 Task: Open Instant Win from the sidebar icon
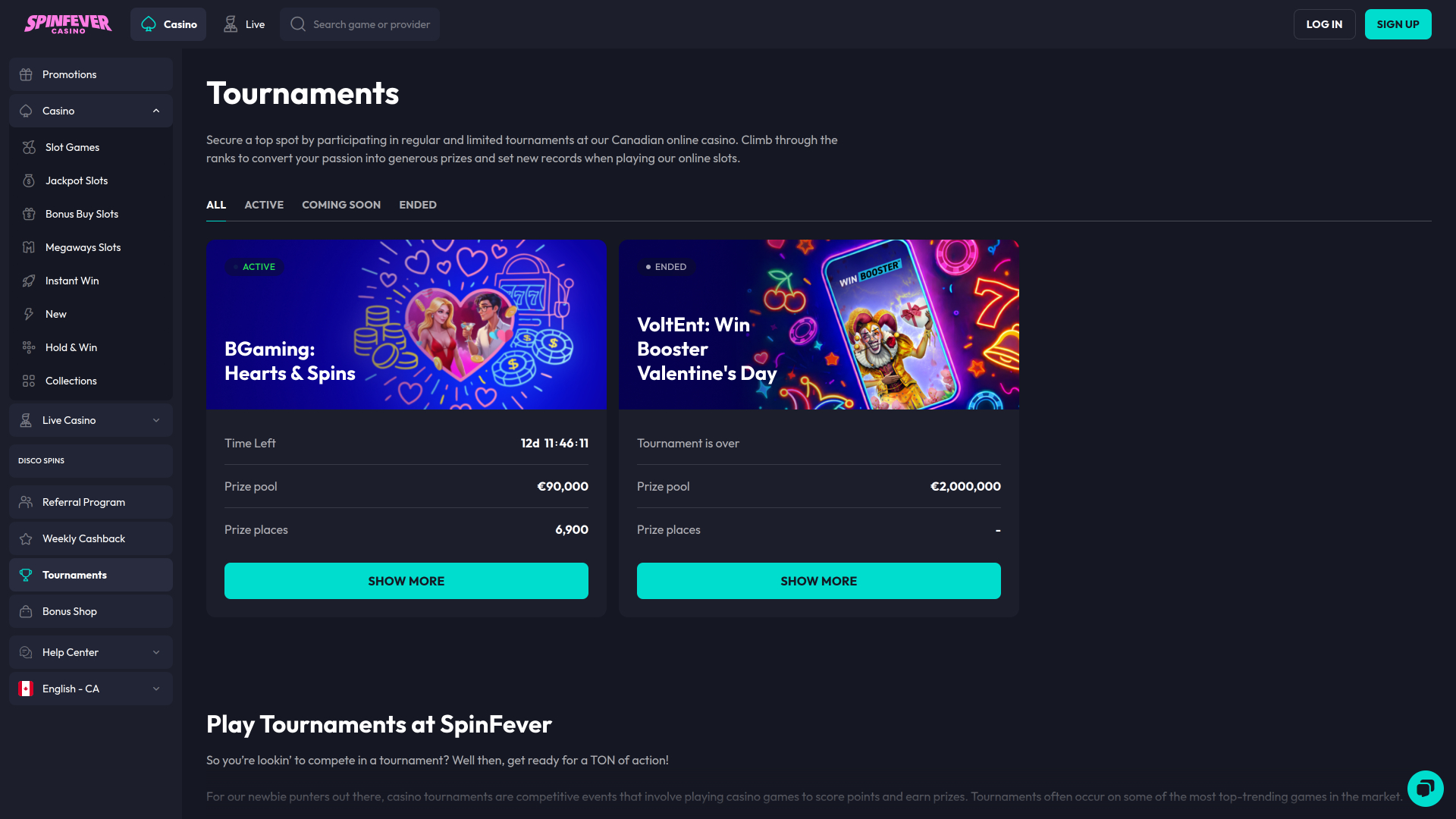[29, 281]
